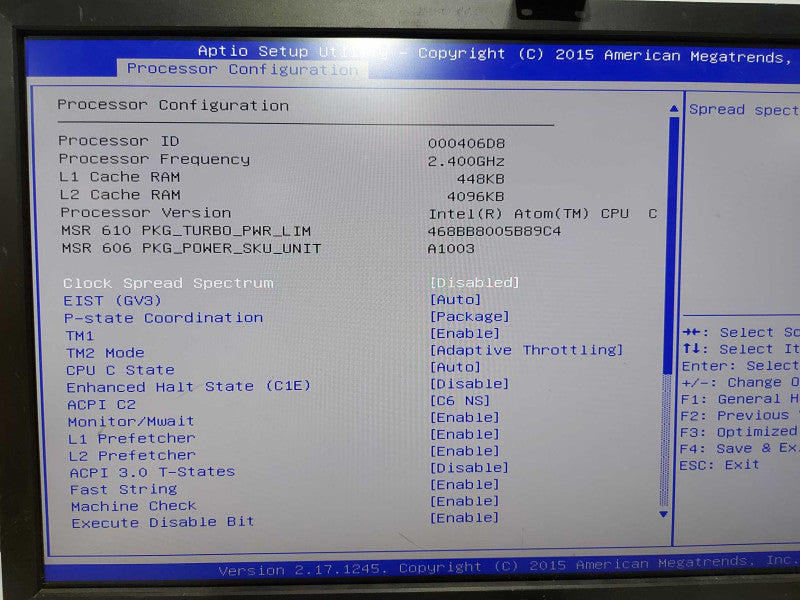The width and height of the screenshot is (800, 600).
Task: Select the L2 Prefetcher setting
Action: click(x=132, y=455)
